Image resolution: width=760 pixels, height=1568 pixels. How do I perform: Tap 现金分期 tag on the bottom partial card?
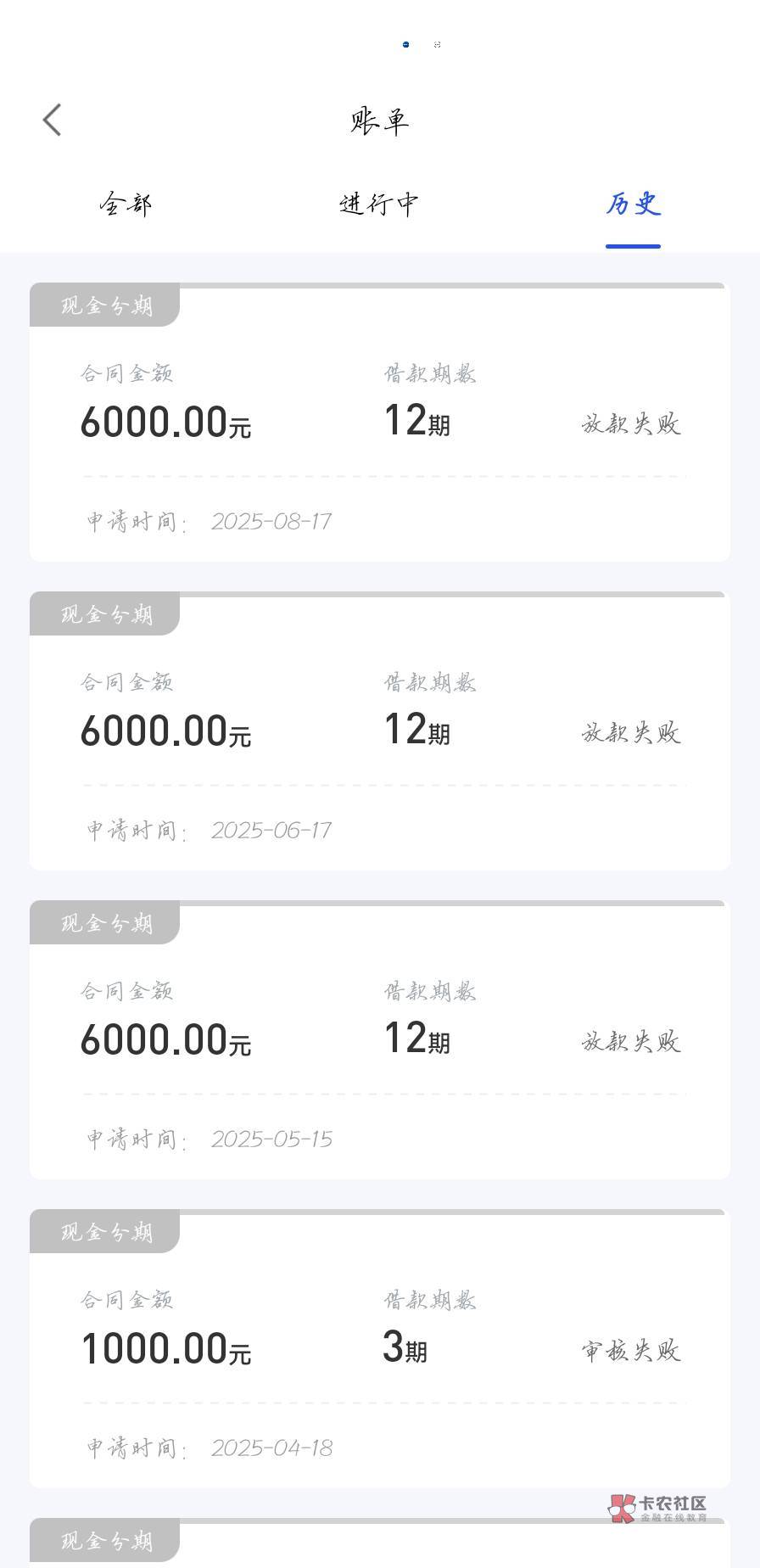(x=106, y=1541)
